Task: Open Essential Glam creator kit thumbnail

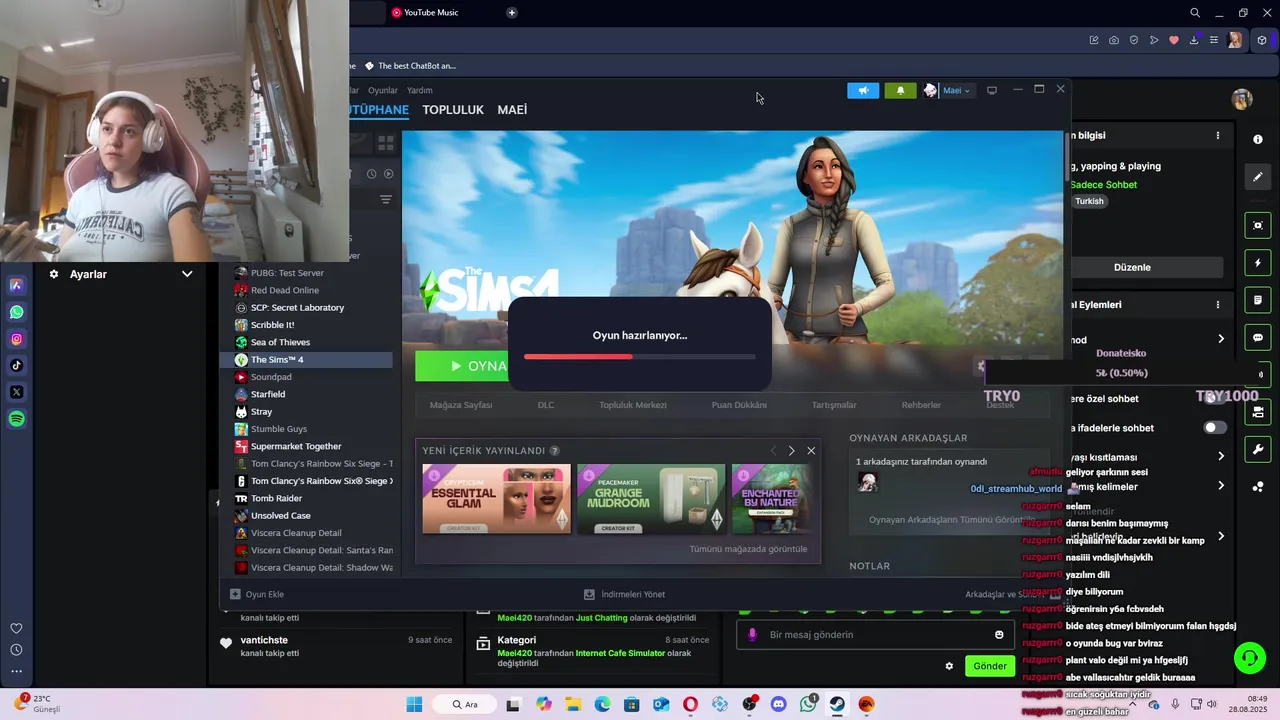Action: tap(496, 498)
